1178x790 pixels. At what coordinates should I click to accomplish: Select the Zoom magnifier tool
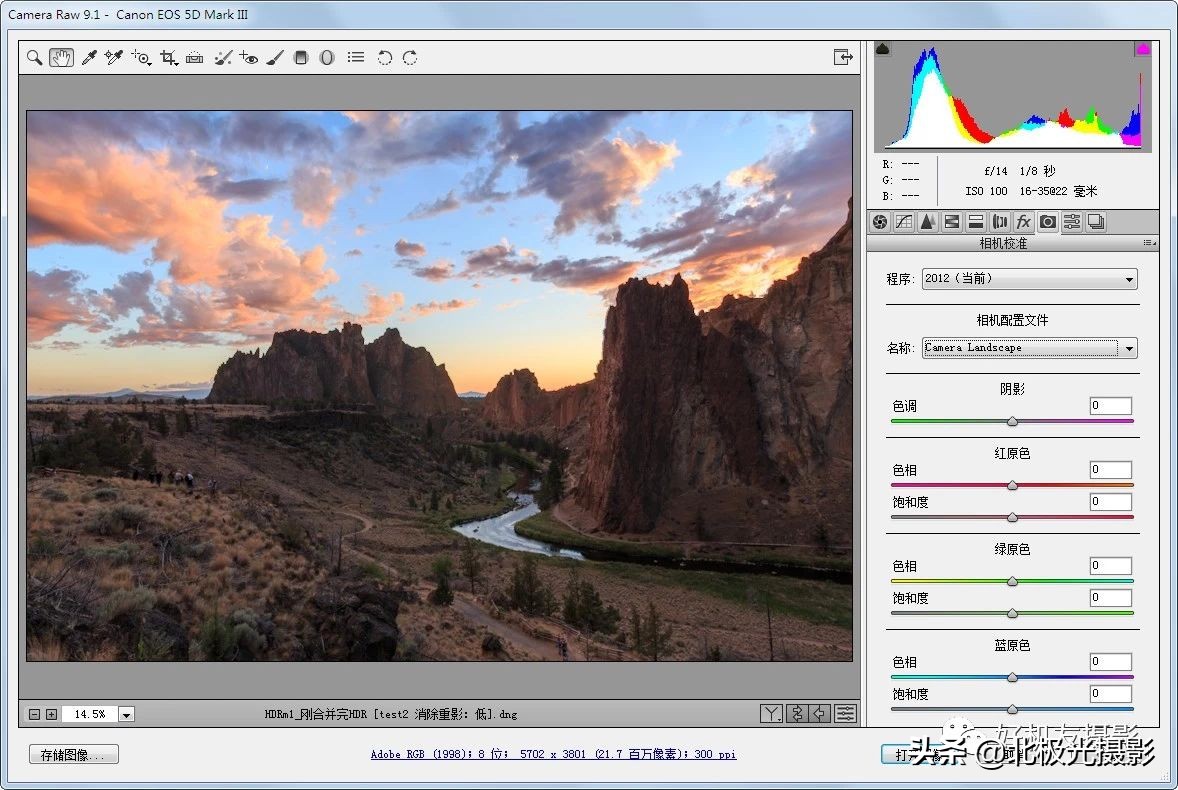pyautogui.click(x=35, y=58)
